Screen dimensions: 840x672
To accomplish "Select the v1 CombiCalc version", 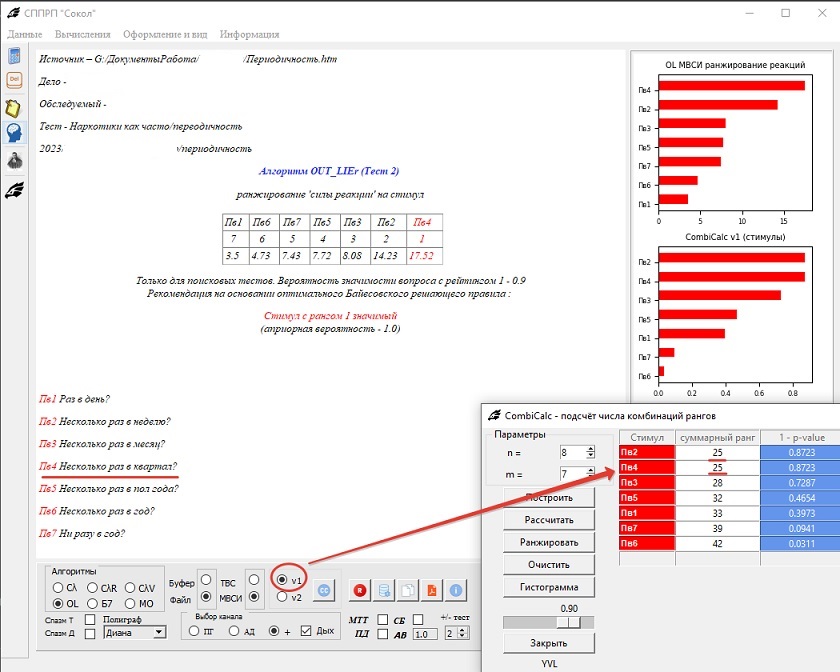I will tap(282, 579).
